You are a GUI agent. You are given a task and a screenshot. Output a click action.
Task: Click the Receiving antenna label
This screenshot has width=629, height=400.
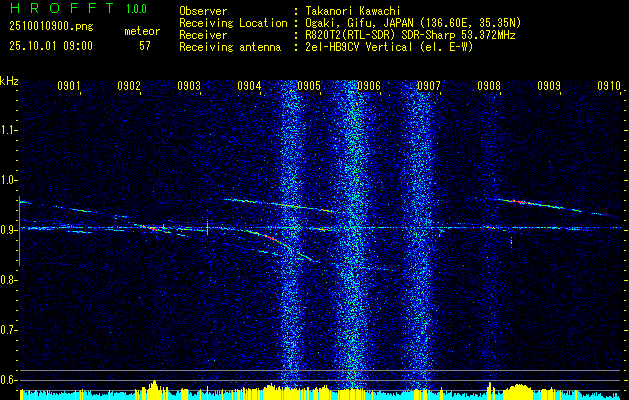[x=230, y=47]
